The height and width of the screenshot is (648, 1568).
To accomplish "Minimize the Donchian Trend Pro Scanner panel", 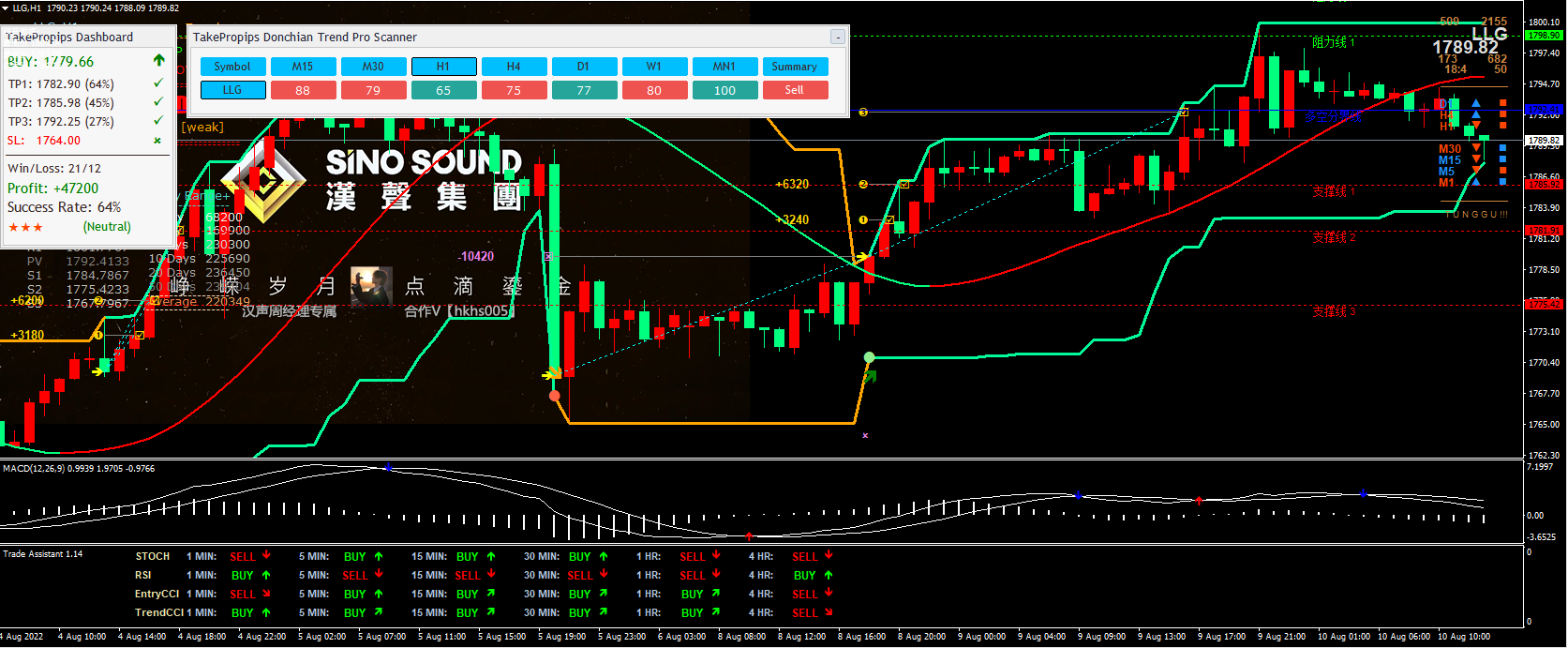I will (x=838, y=37).
